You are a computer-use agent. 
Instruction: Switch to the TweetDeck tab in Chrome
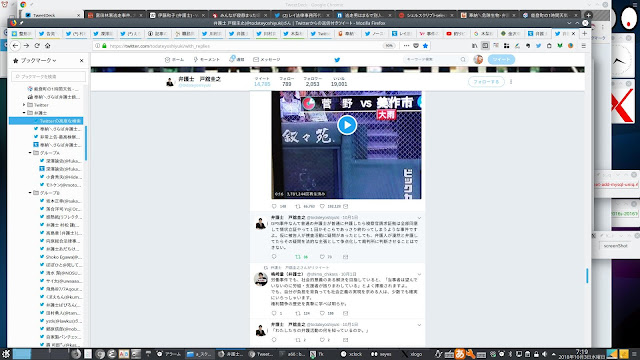pyautogui.click(x=52, y=15)
